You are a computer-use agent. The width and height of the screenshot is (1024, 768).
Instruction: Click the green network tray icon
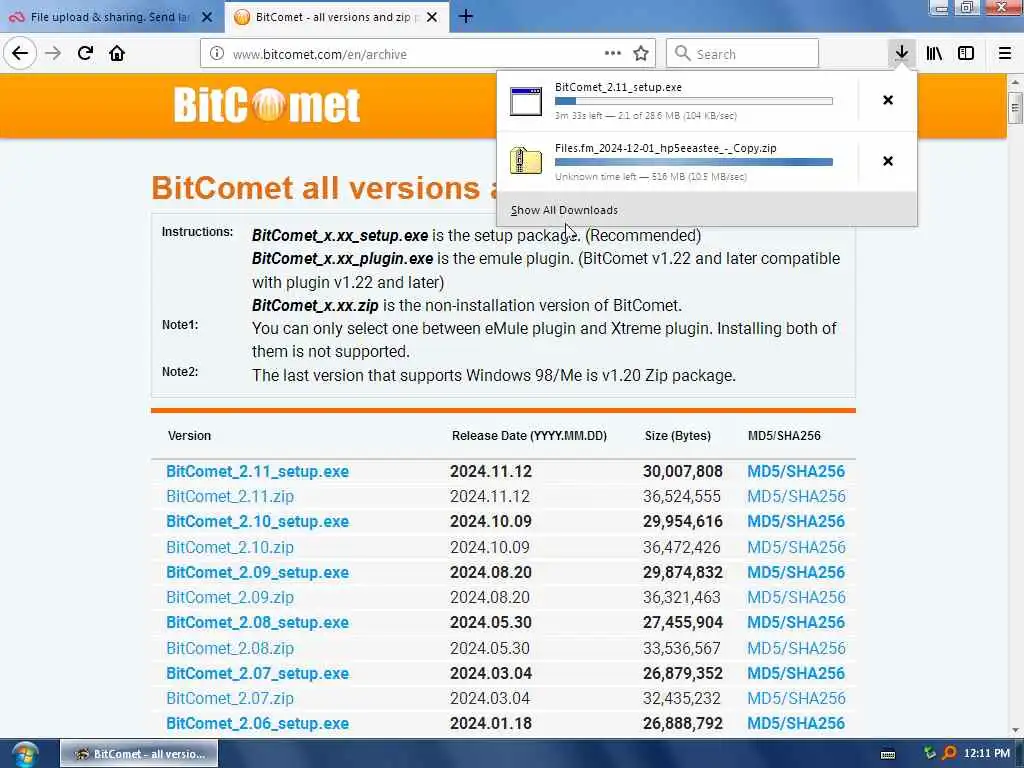pyautogui.click(x=929, y=754)
